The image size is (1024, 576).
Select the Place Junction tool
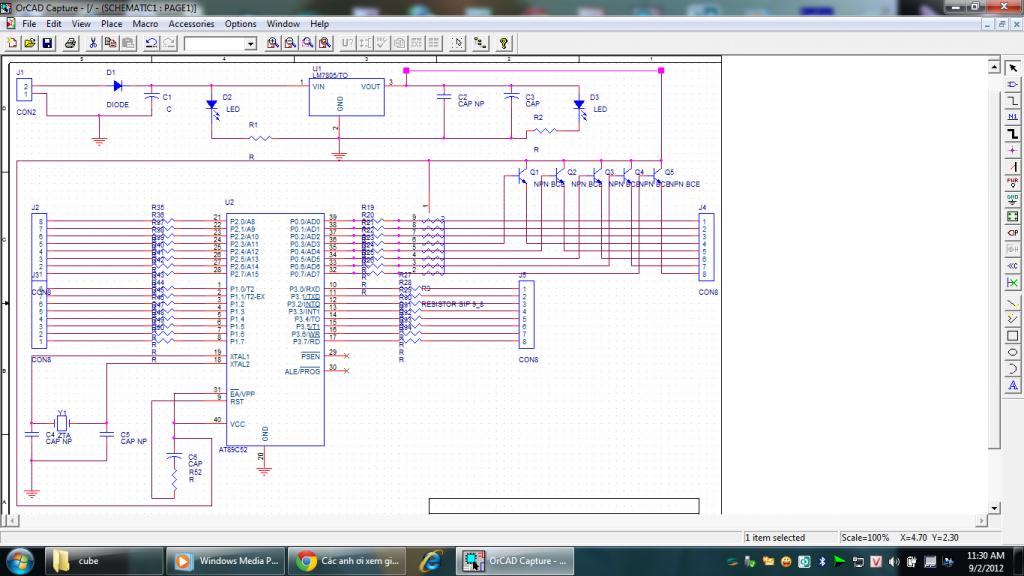(1012, 149)
